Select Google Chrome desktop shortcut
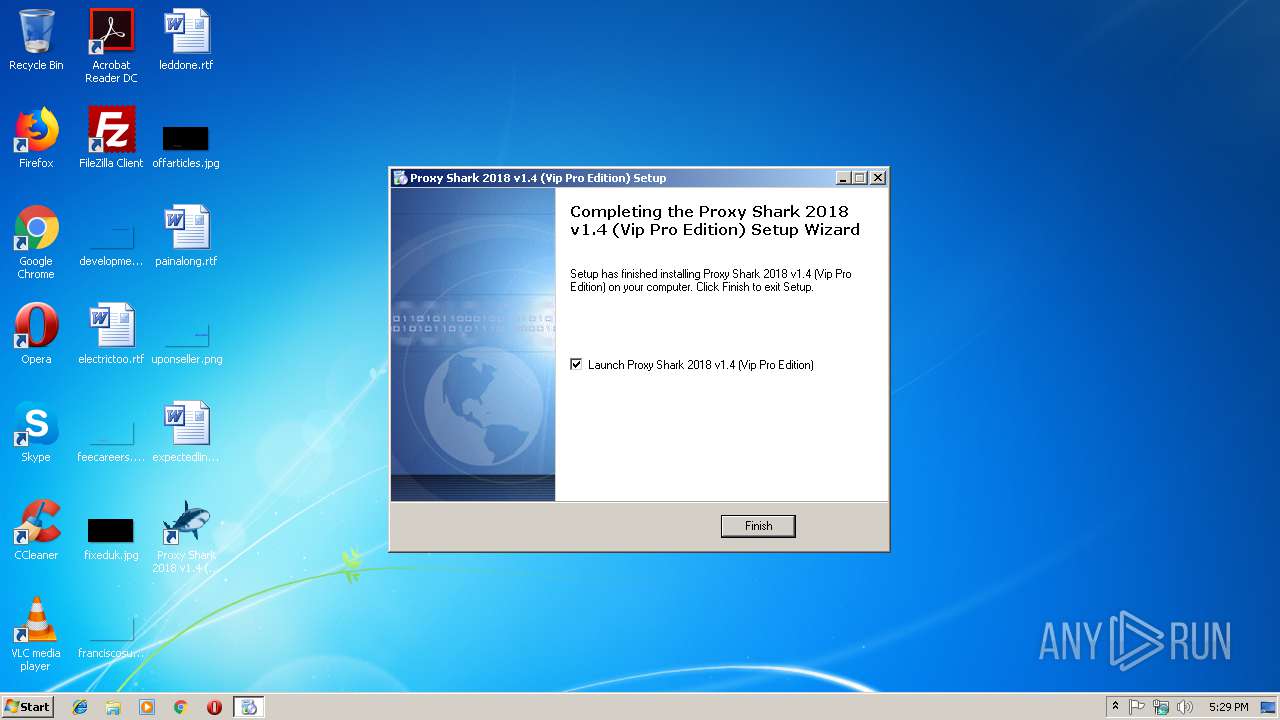1280x720 pixels. [x=36, y=242]
